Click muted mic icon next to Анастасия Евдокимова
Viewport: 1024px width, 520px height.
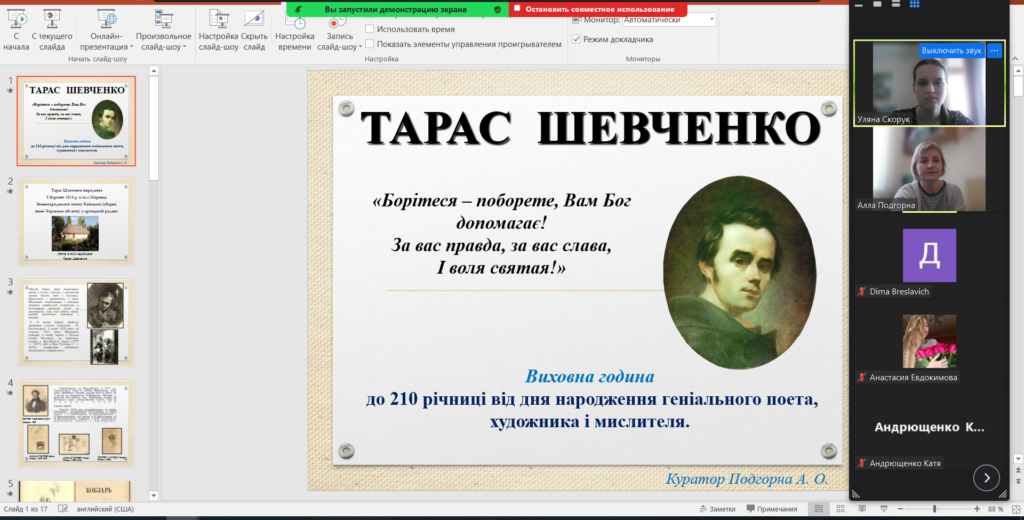[862, 377]
